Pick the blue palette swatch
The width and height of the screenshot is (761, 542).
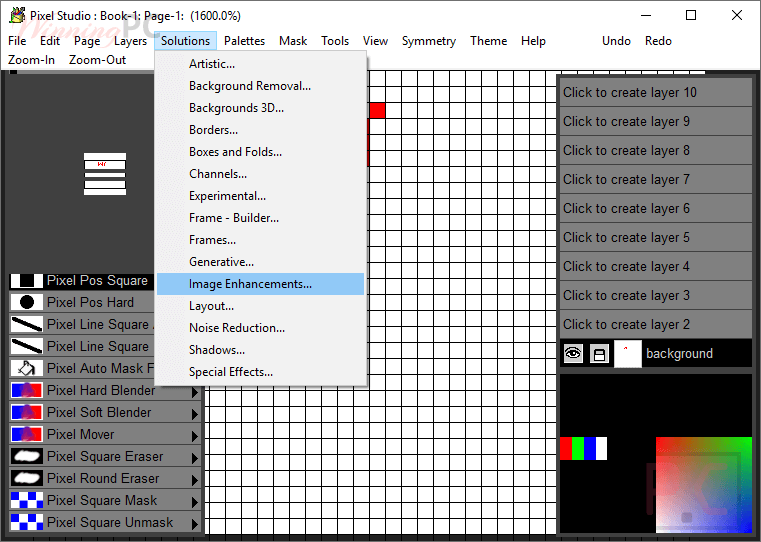click(589, 448)
